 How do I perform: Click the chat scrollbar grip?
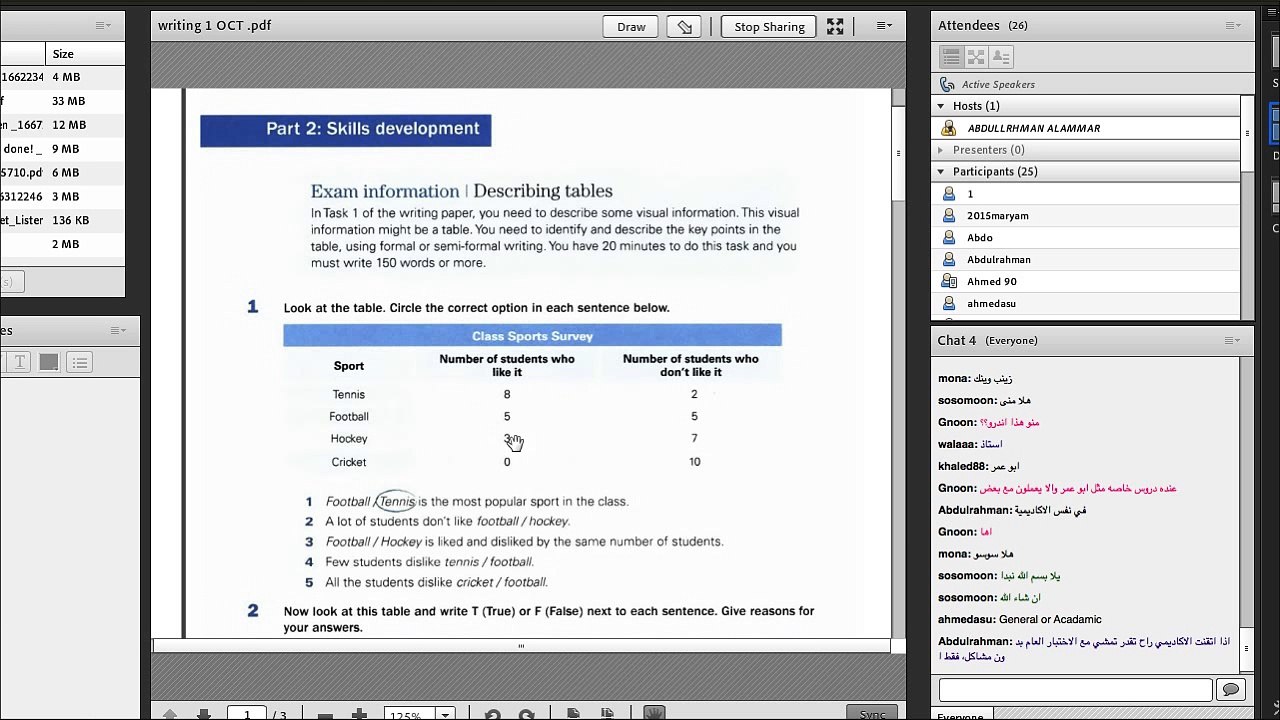pos(1247,648)
